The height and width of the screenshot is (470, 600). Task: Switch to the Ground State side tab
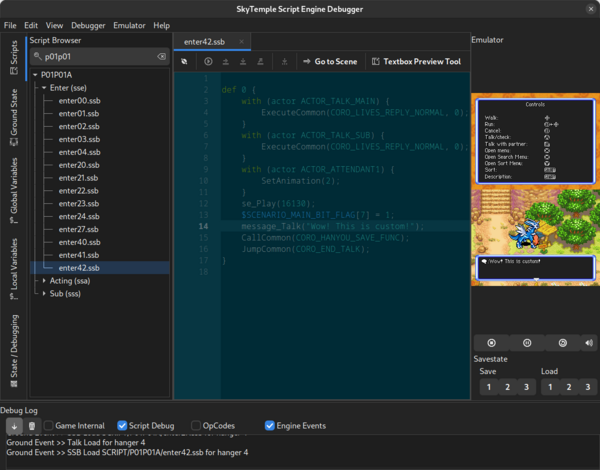[x=14, y=112]
